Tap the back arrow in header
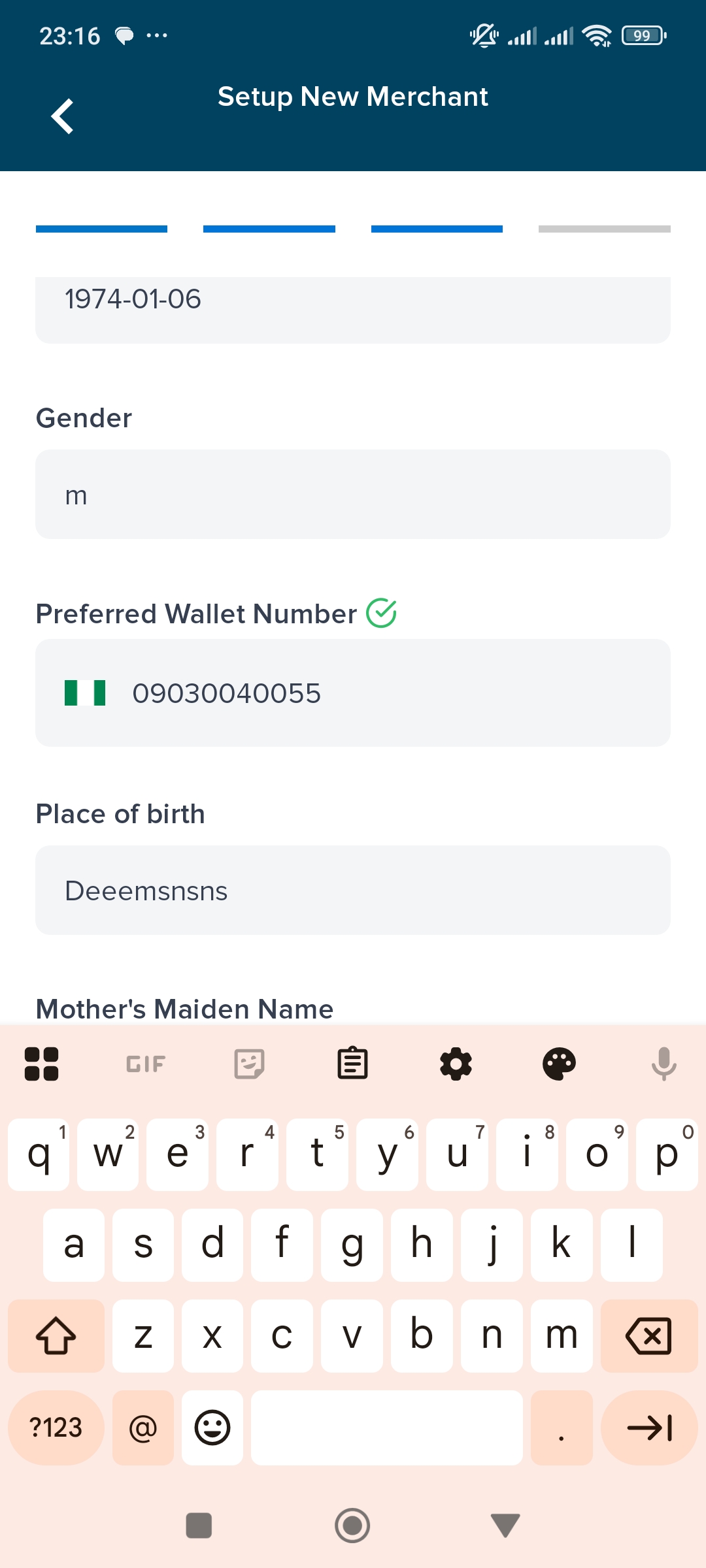This screenshot has width=706, height=1568. tap(62, 116)
